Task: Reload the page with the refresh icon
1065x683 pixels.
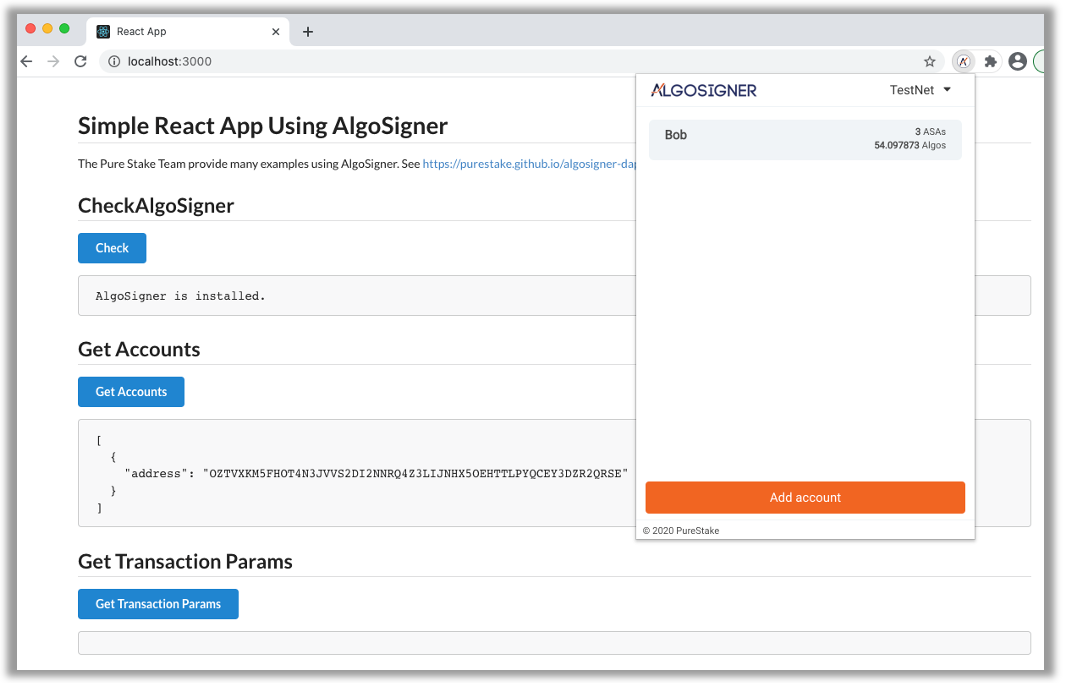Action: coord(80,61)
